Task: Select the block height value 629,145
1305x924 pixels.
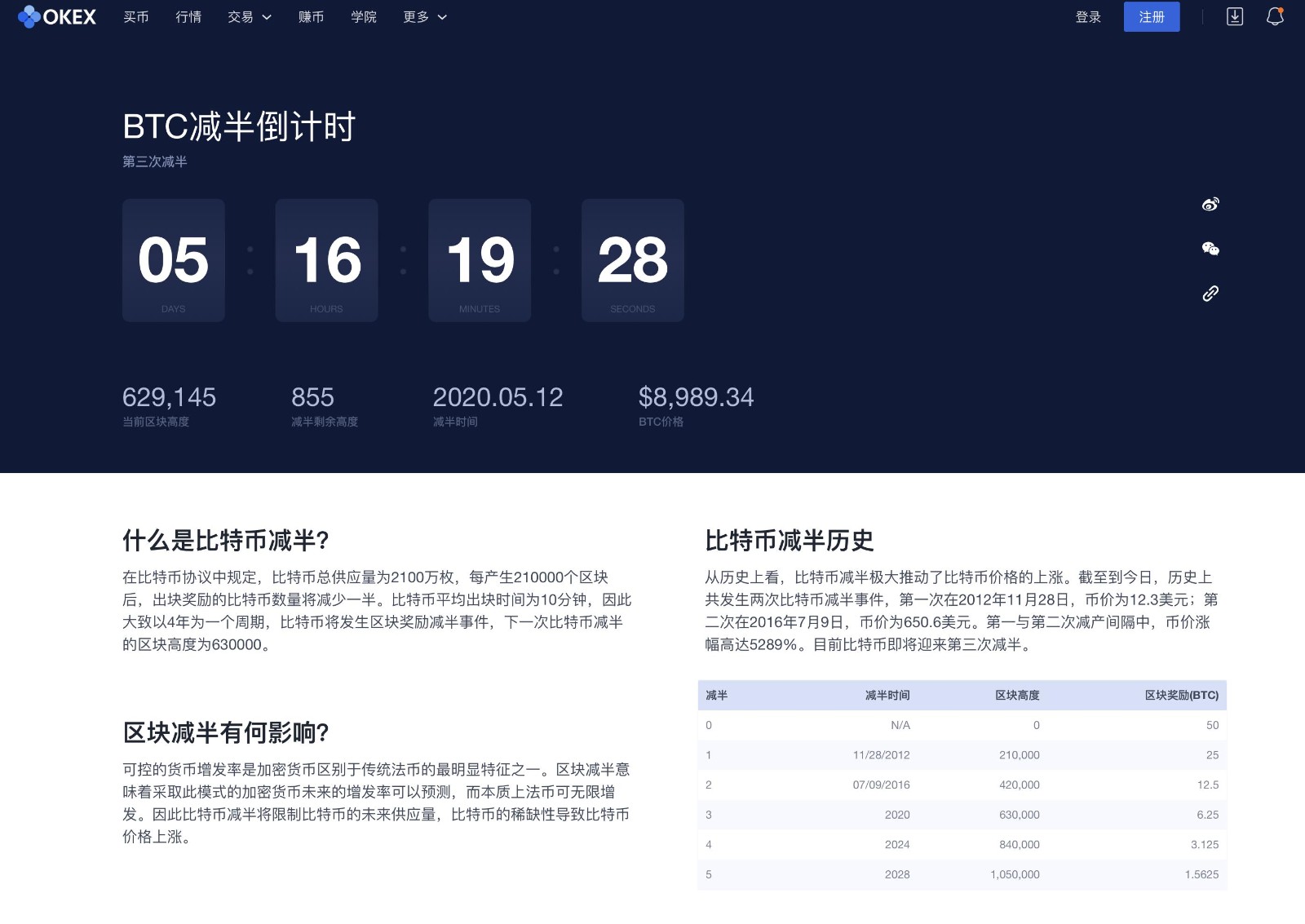Action: 169,397
